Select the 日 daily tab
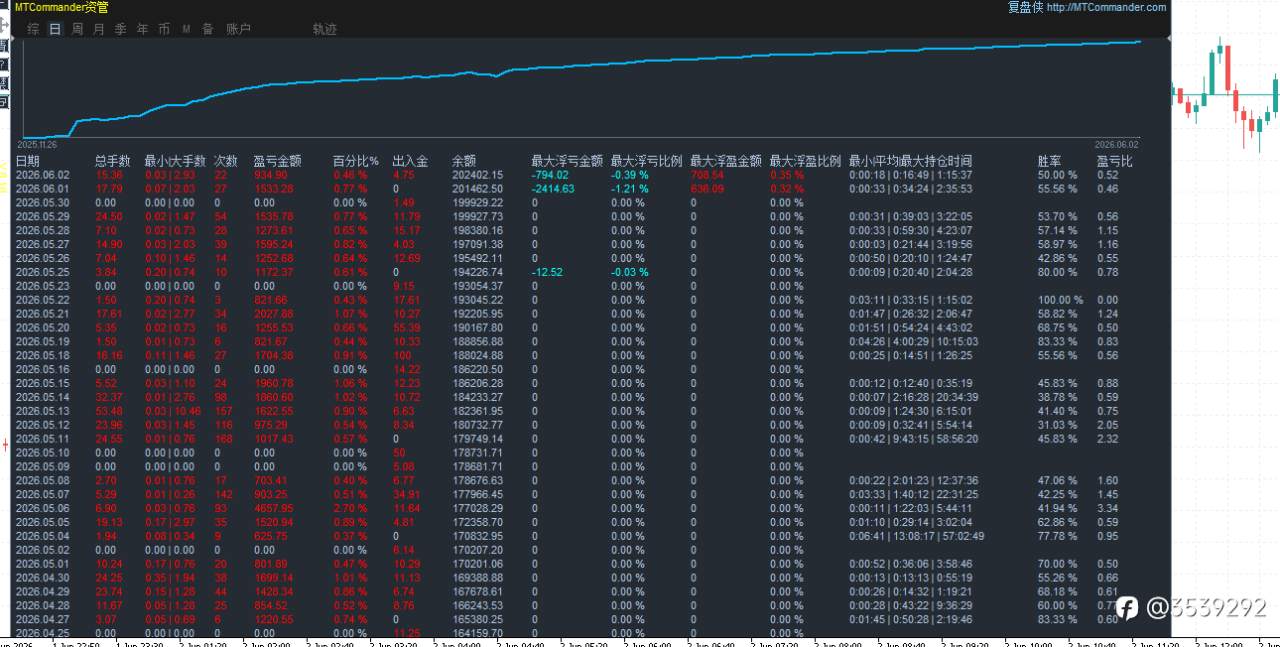 click(x=55, y=29)
